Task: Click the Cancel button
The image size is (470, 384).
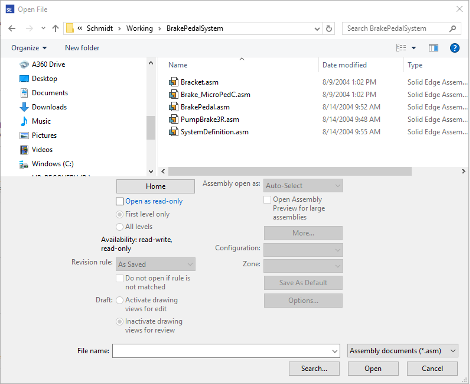Action: [432, 368]
